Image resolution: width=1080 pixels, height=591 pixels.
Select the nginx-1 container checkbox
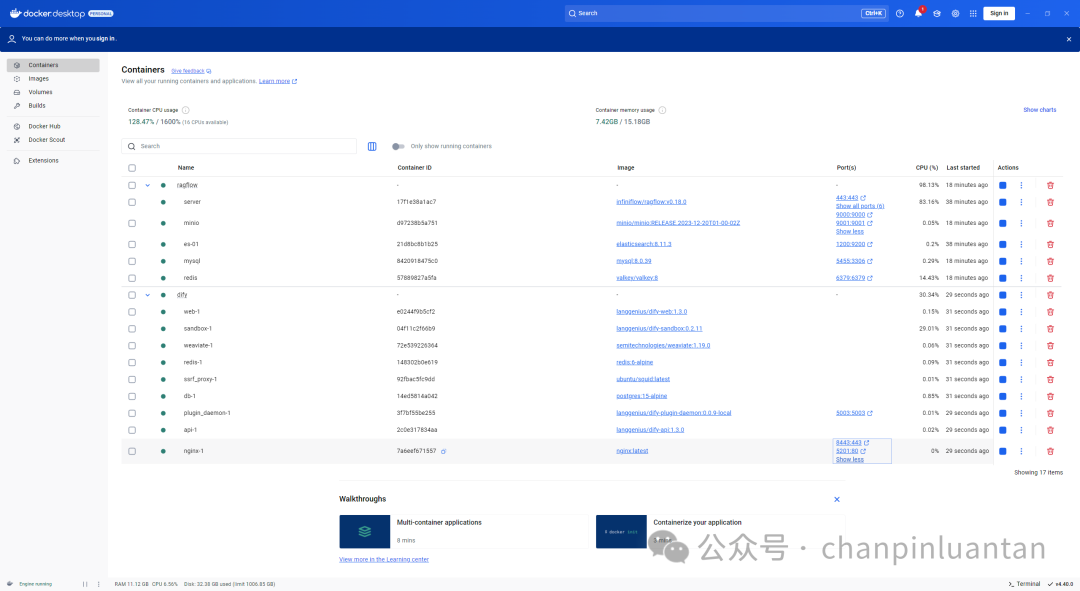pos(132,452)
